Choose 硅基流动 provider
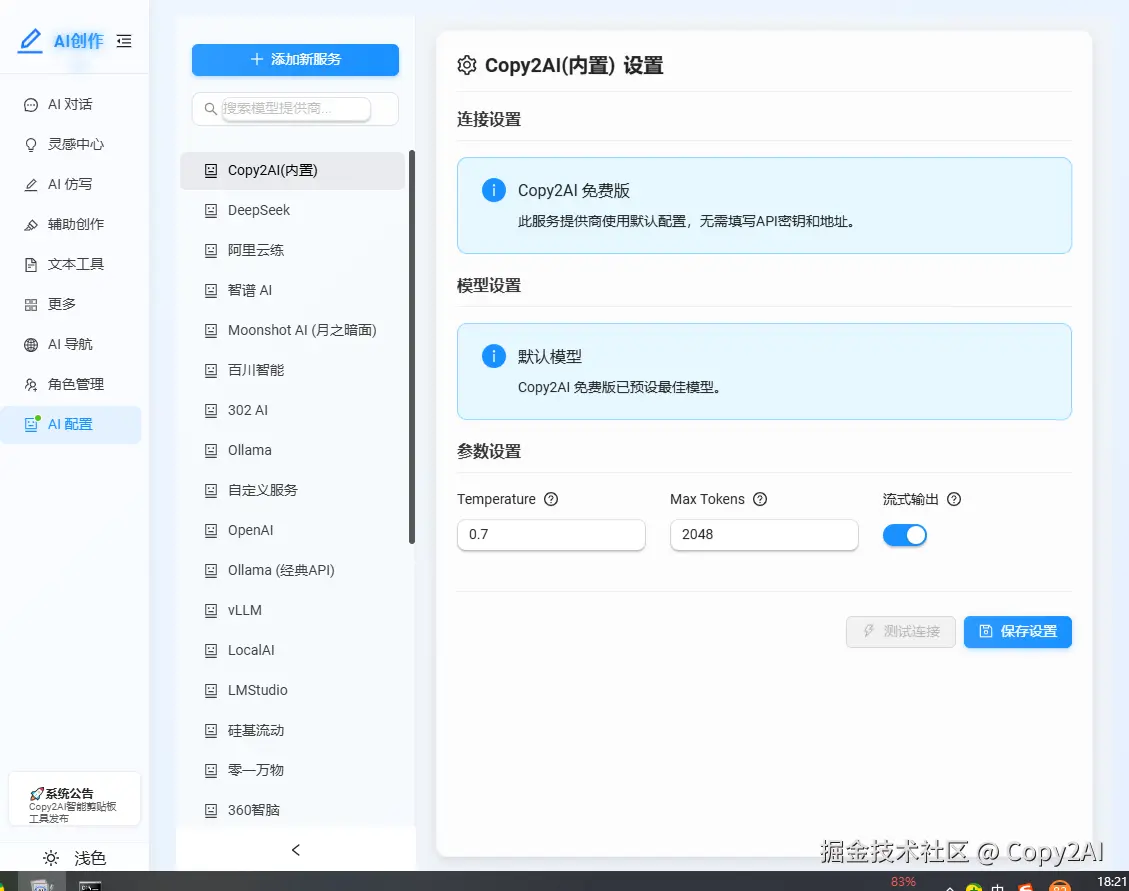Viewport: 1129px width, 891px height. click(292, 730)
